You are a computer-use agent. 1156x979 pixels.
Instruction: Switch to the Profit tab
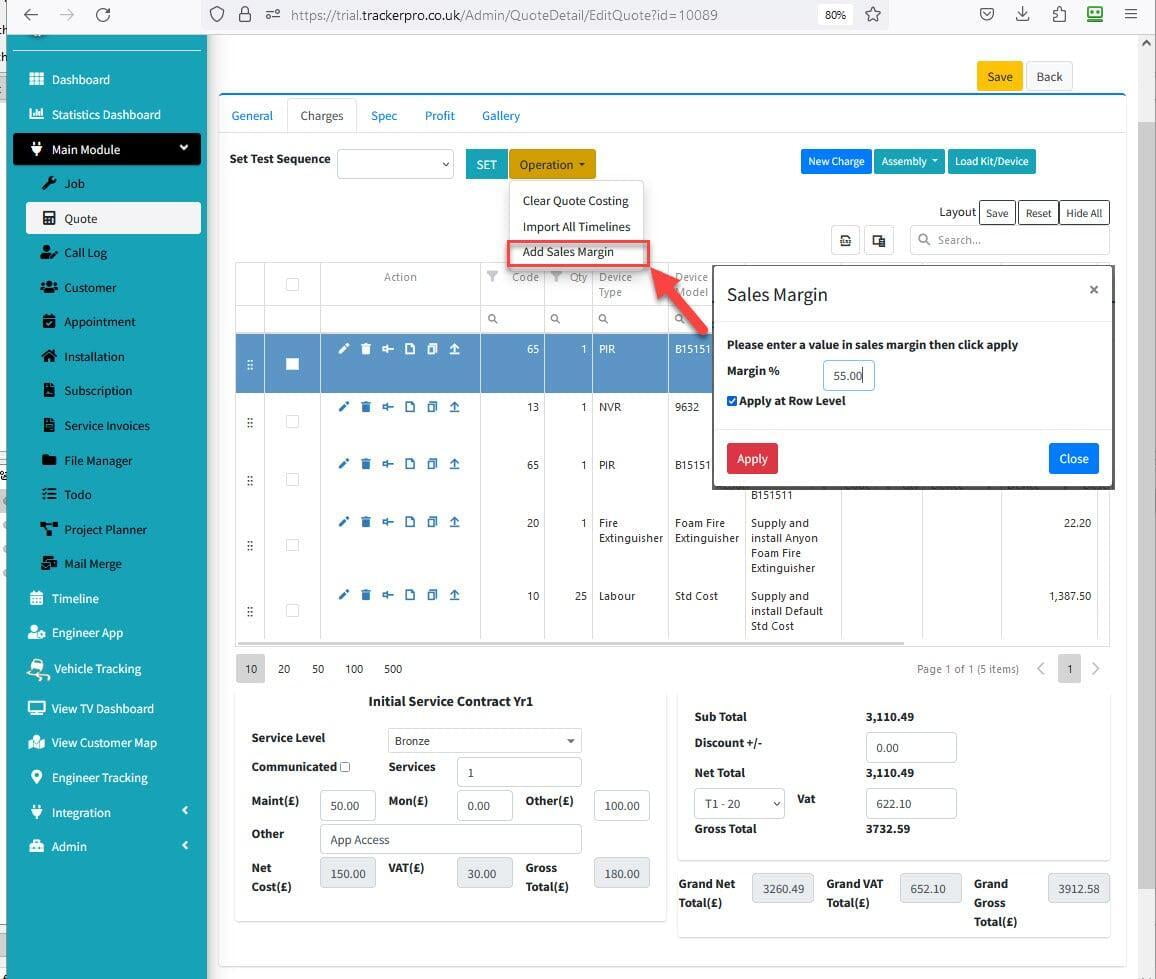(439, 116)
